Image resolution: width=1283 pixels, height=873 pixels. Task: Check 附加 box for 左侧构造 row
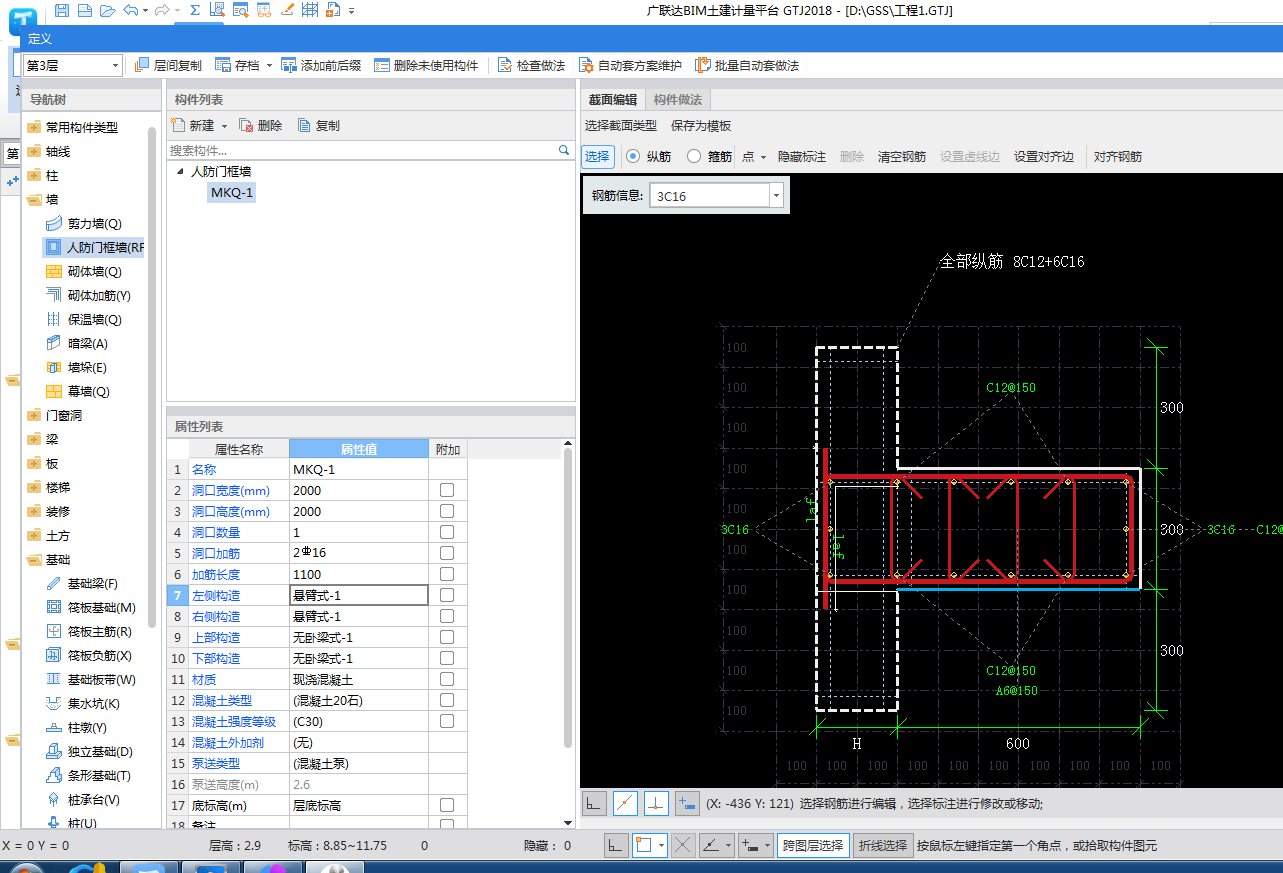[x=447, y=595]
